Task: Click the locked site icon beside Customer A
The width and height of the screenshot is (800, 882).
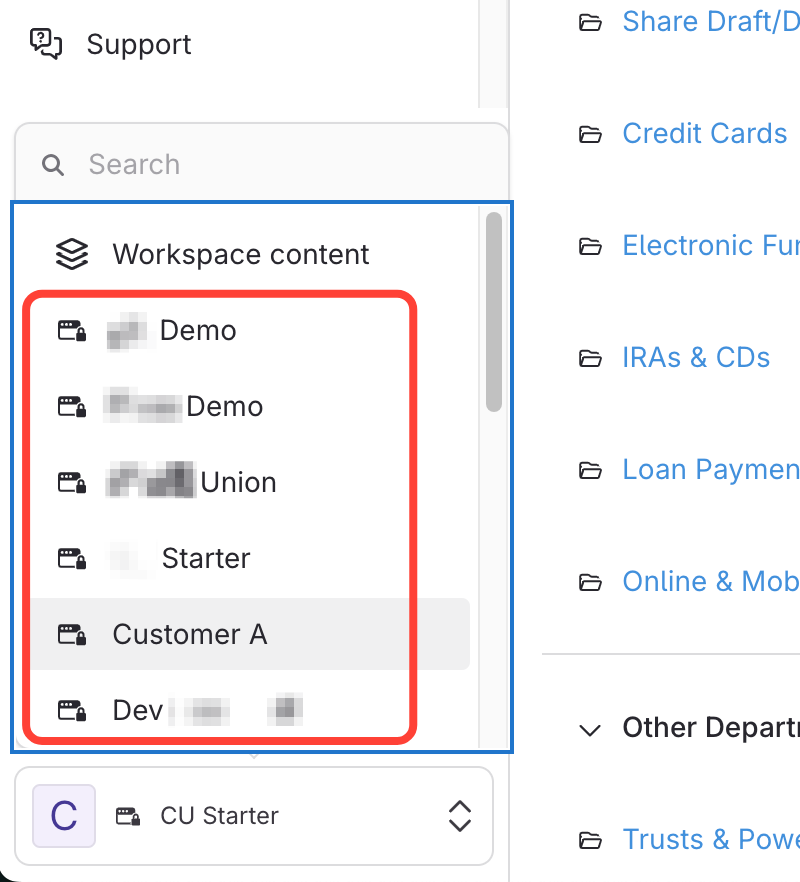Action: click(71, 634)
